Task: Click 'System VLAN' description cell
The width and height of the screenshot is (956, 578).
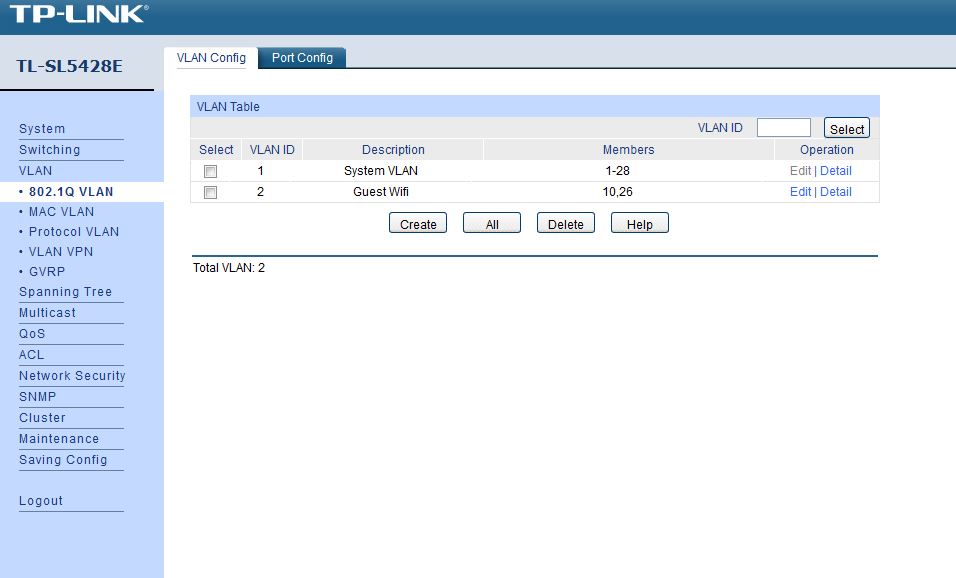Action: [381, 171]
